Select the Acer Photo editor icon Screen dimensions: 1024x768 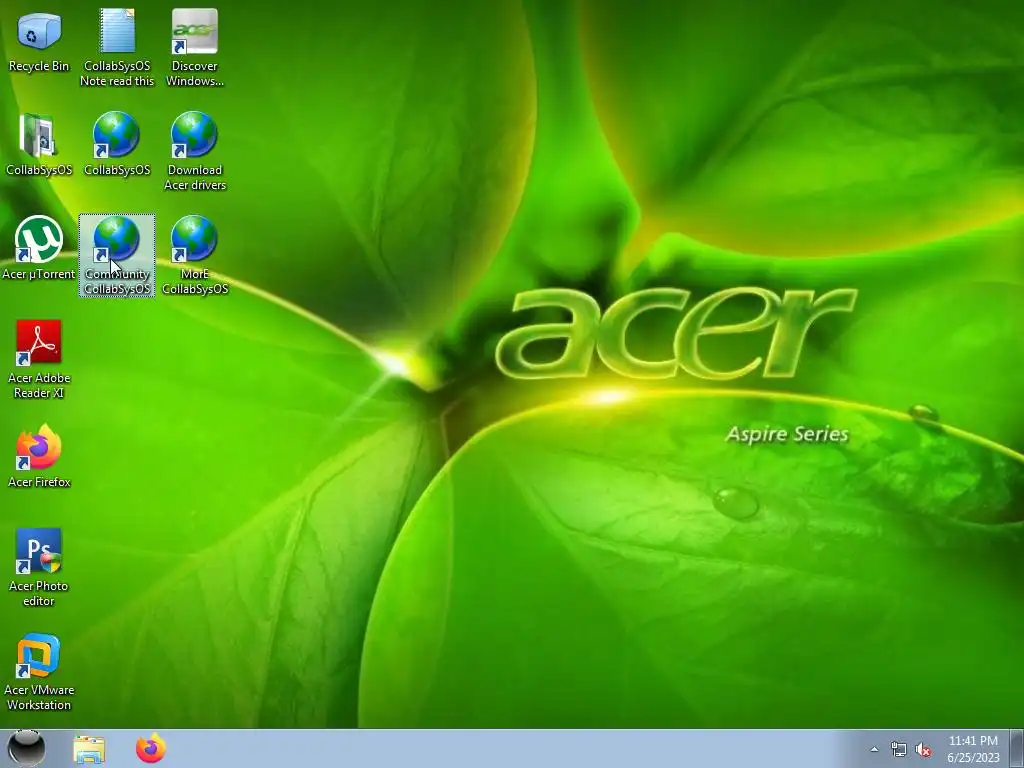39,568
